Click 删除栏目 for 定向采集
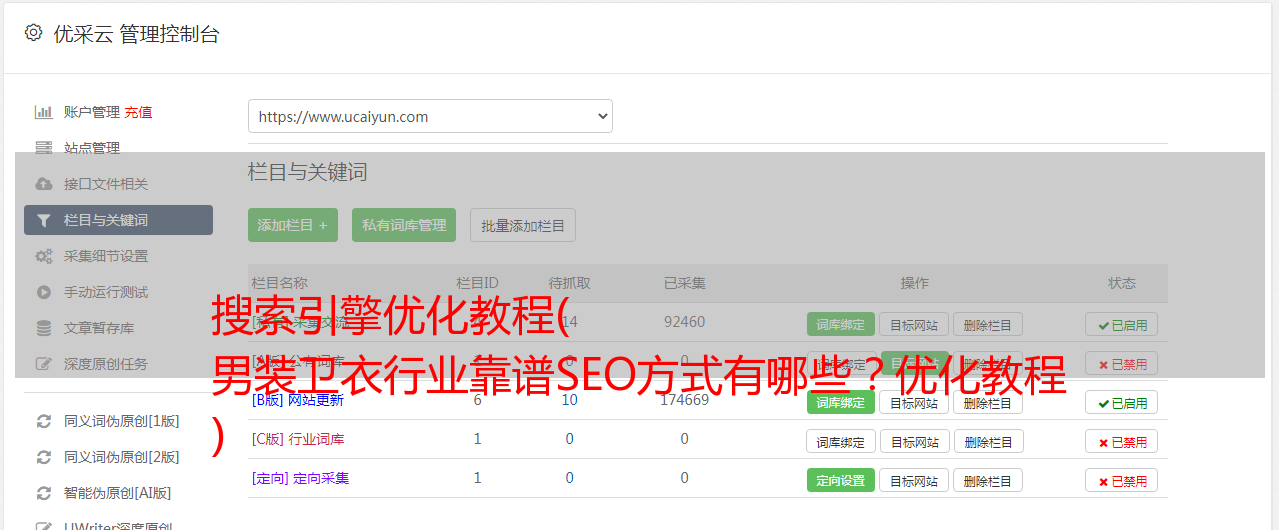This screenshot has height=530, width=1279. [x=987, y=480]
